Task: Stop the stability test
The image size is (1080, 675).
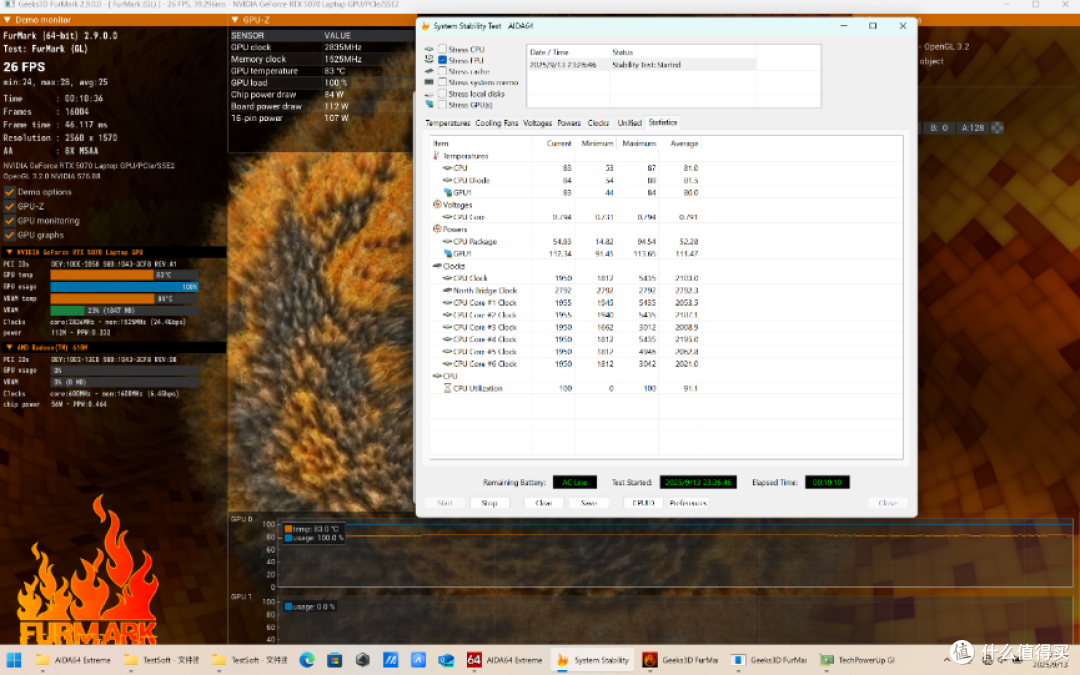Action: pos(489,503)
